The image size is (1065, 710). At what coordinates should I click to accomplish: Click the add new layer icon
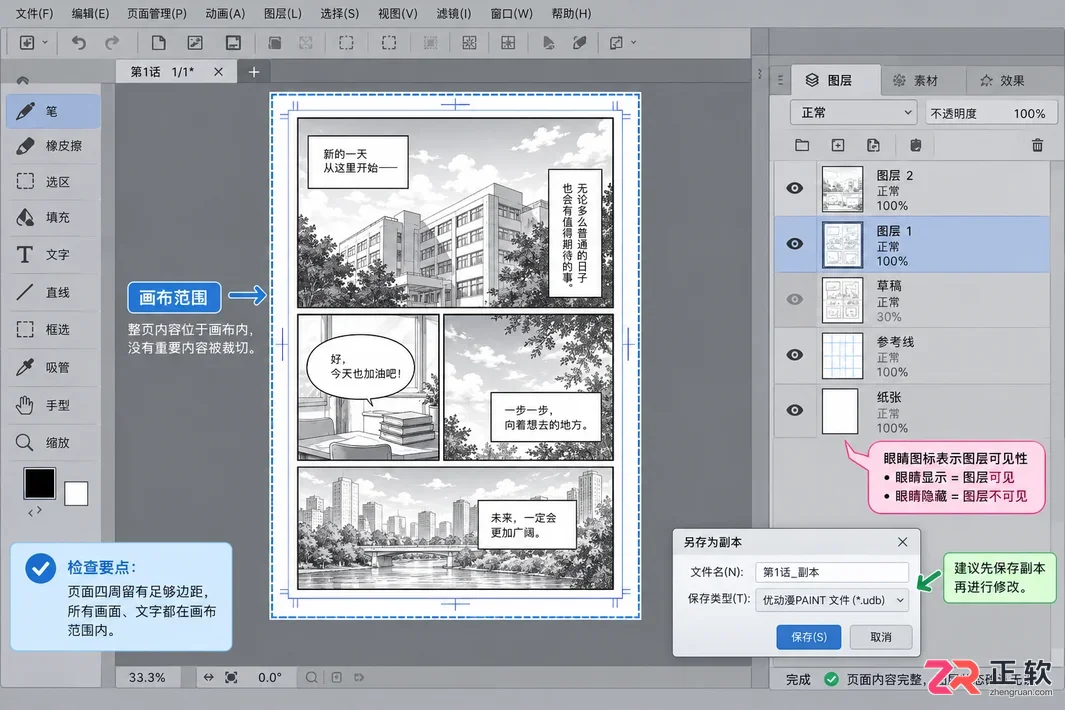[838, 145]
